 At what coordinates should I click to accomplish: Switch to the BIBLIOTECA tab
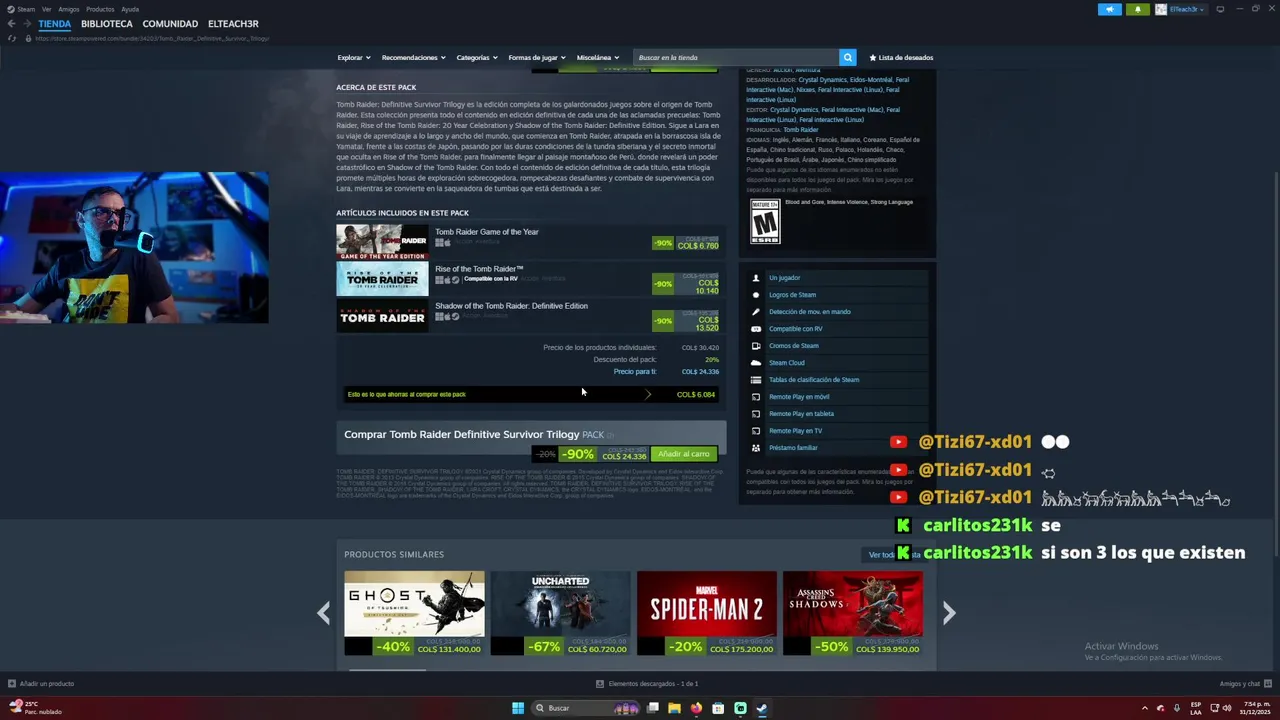coord(107,24)
